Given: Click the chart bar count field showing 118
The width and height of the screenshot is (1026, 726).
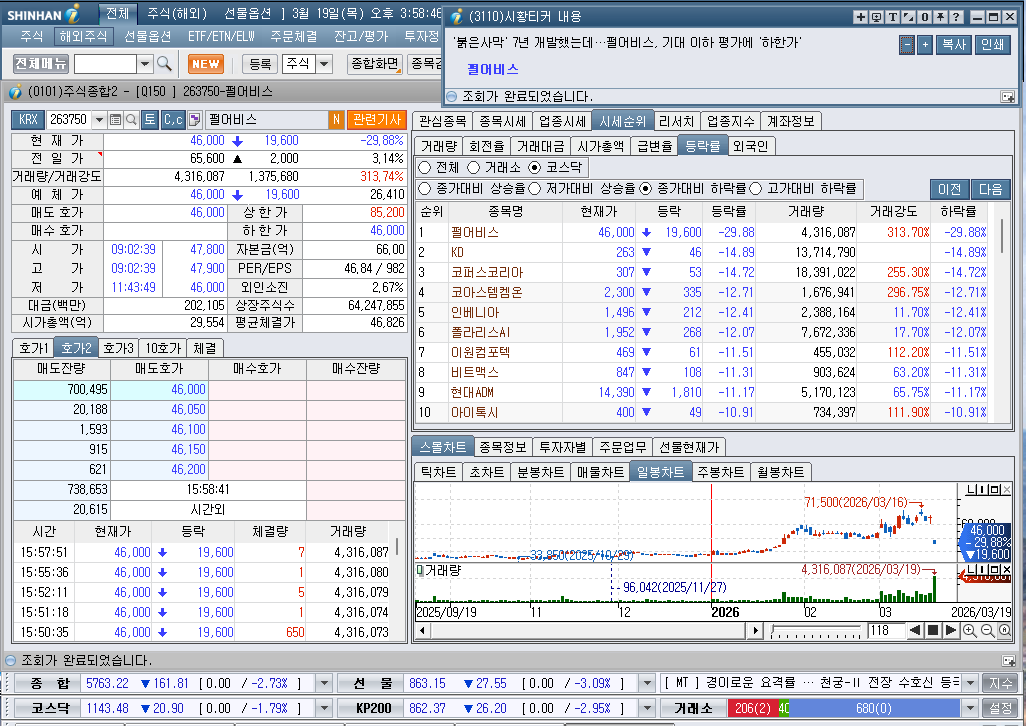Looking at the screenshot, I should tap(886, 631).
